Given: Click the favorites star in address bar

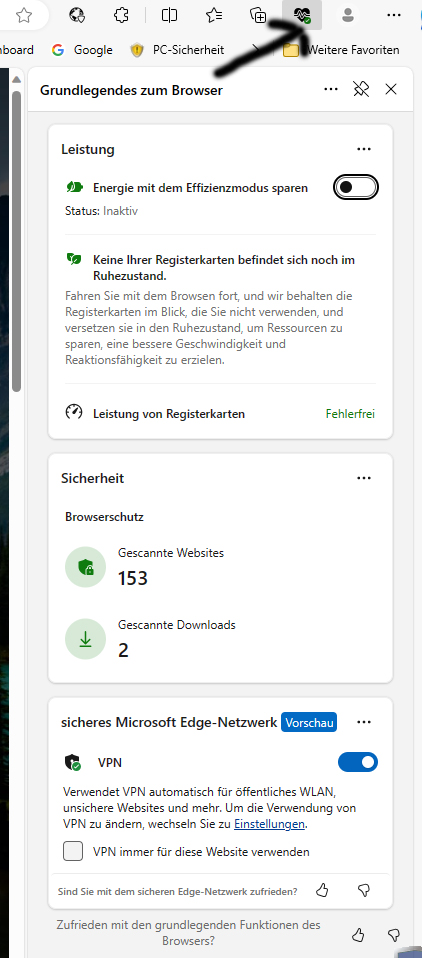Looking at the screenshot, I should click(24, 15).
